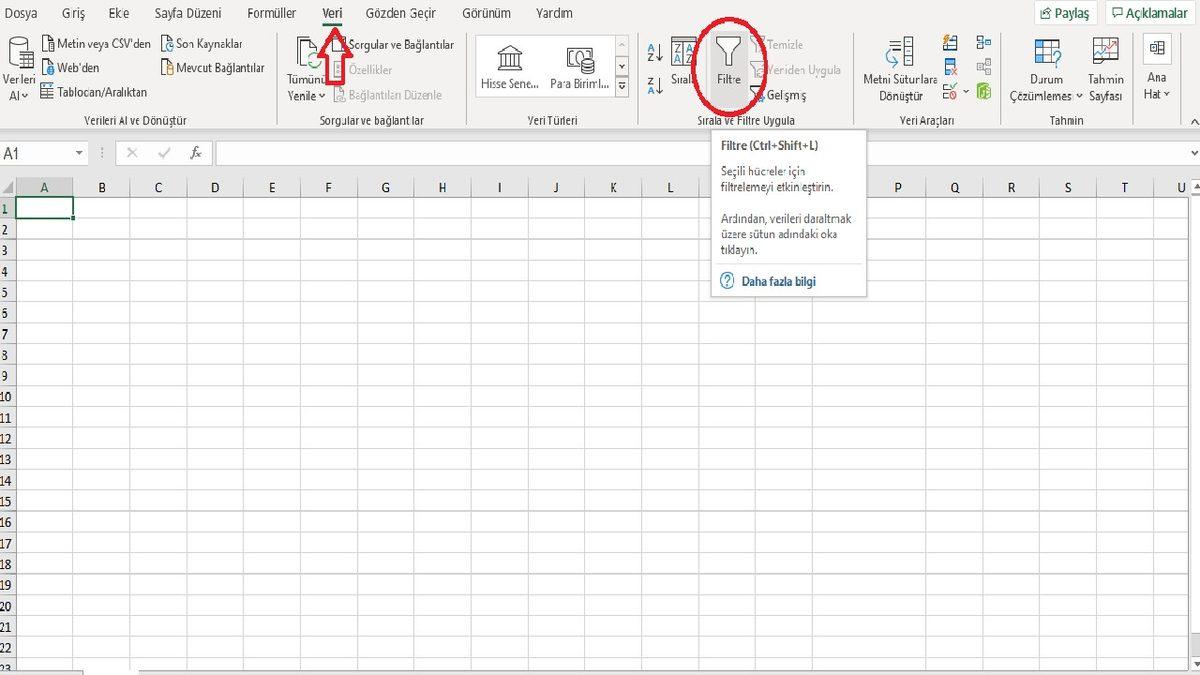Screen dimensions: 1200x675
Task: Click the Daha fazla bilgi link
Action: [778, 281]
